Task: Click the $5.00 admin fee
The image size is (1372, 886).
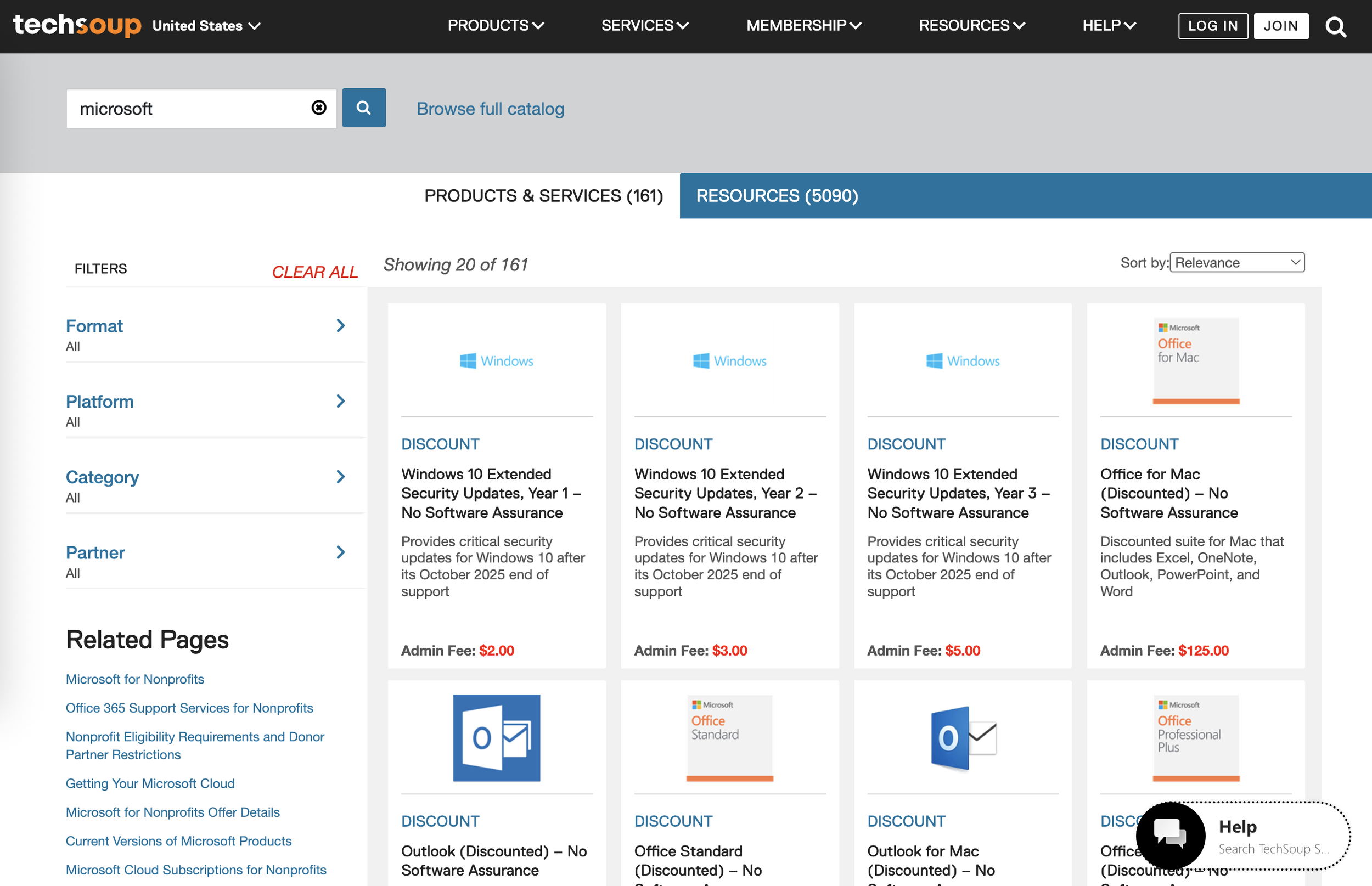Action: (963, 650)
